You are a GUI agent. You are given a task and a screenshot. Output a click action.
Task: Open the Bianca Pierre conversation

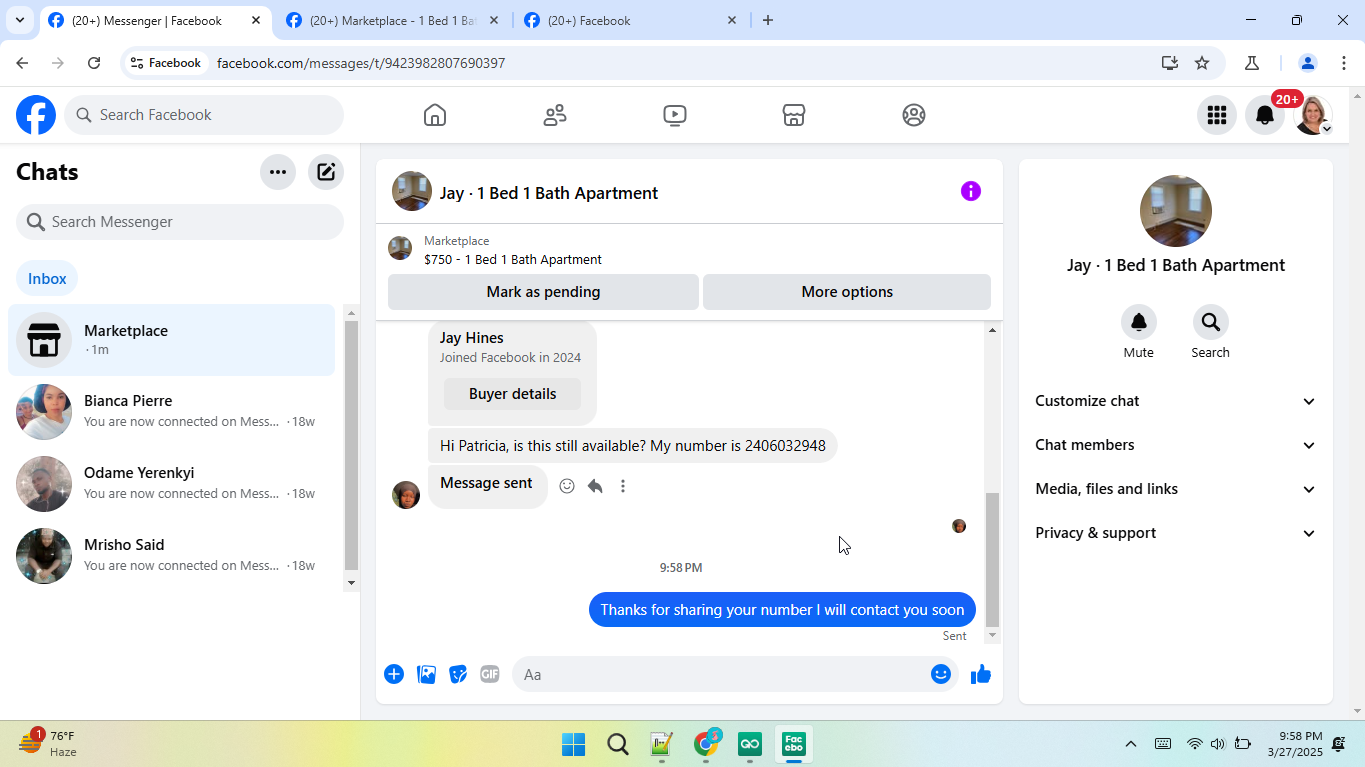171,412
